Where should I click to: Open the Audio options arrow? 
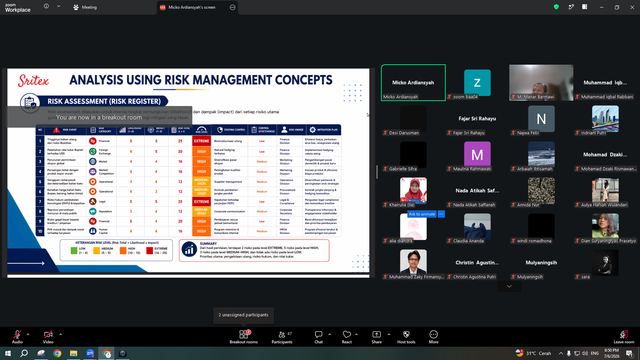[x=28, y=334]
